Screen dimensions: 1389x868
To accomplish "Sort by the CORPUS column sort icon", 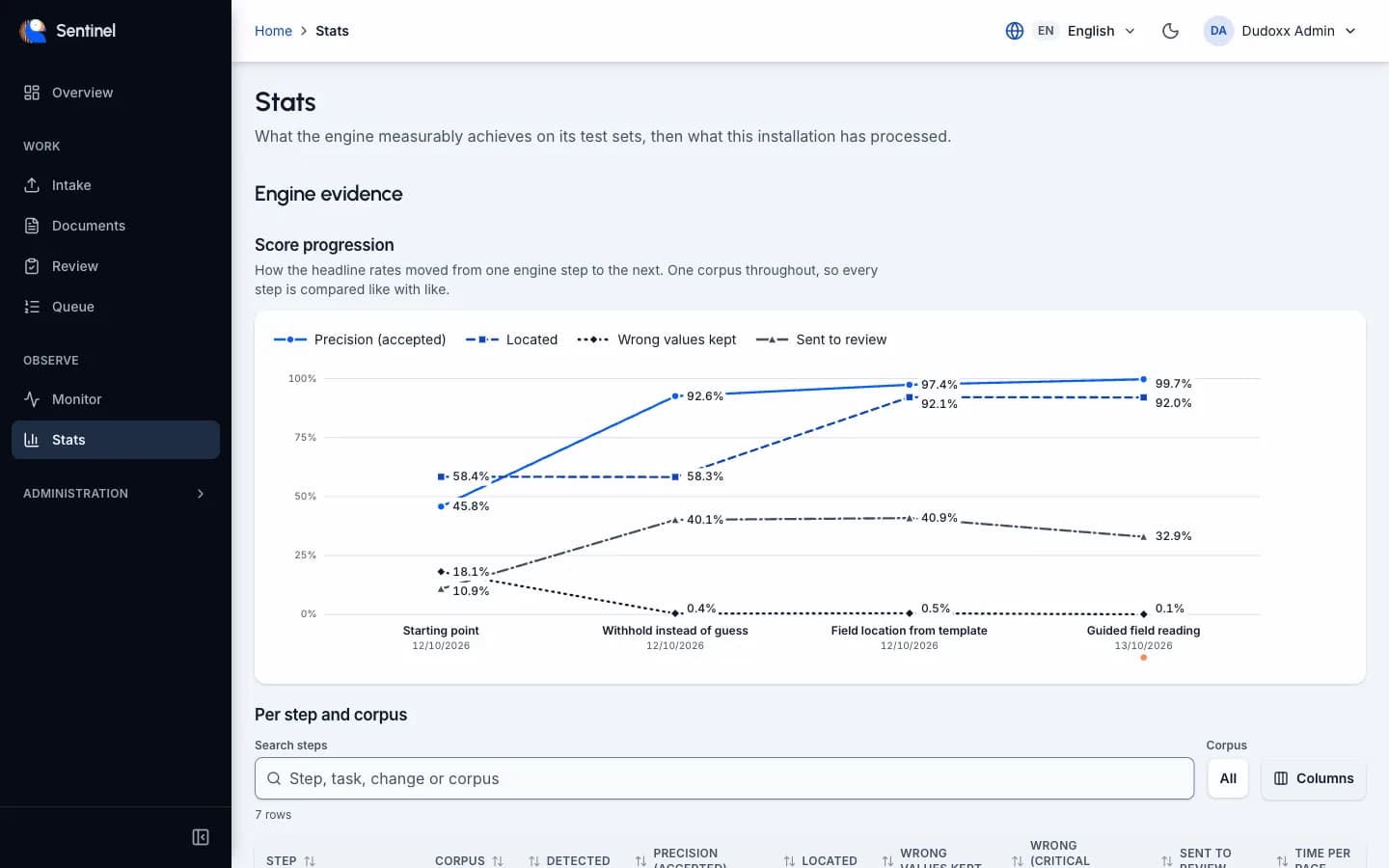I will point(498,861).
